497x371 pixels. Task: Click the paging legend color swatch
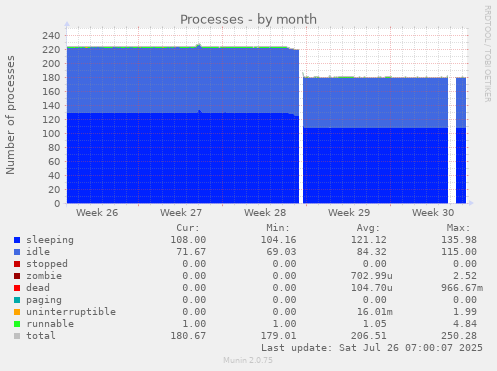click(x=17, y=300)
